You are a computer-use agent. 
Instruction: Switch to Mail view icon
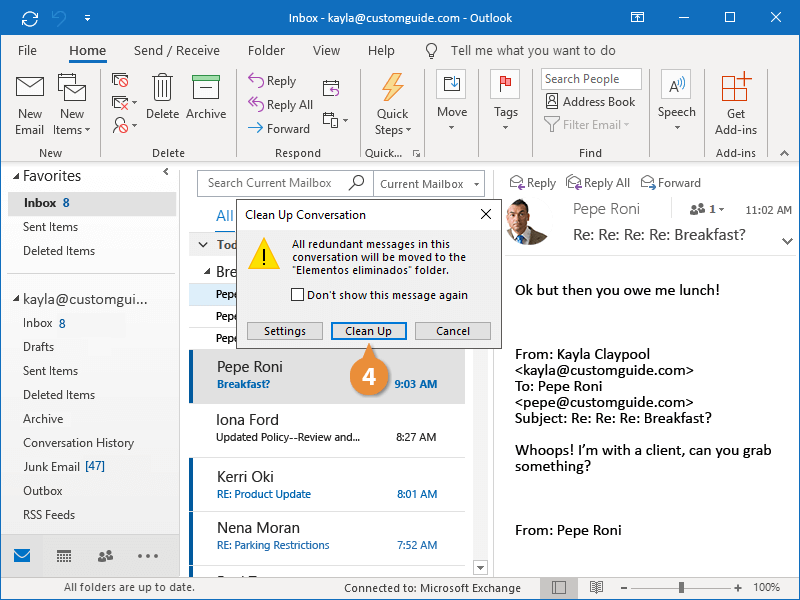coord(22,556)
